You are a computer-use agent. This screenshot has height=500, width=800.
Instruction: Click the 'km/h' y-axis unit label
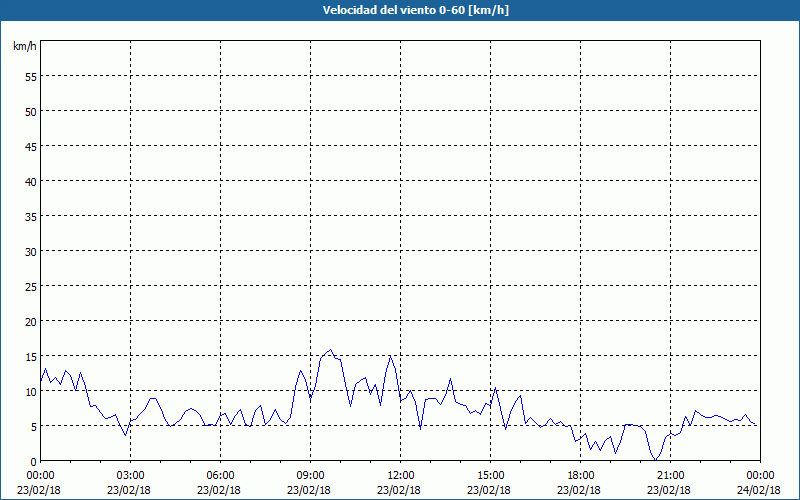click(25, 46)
